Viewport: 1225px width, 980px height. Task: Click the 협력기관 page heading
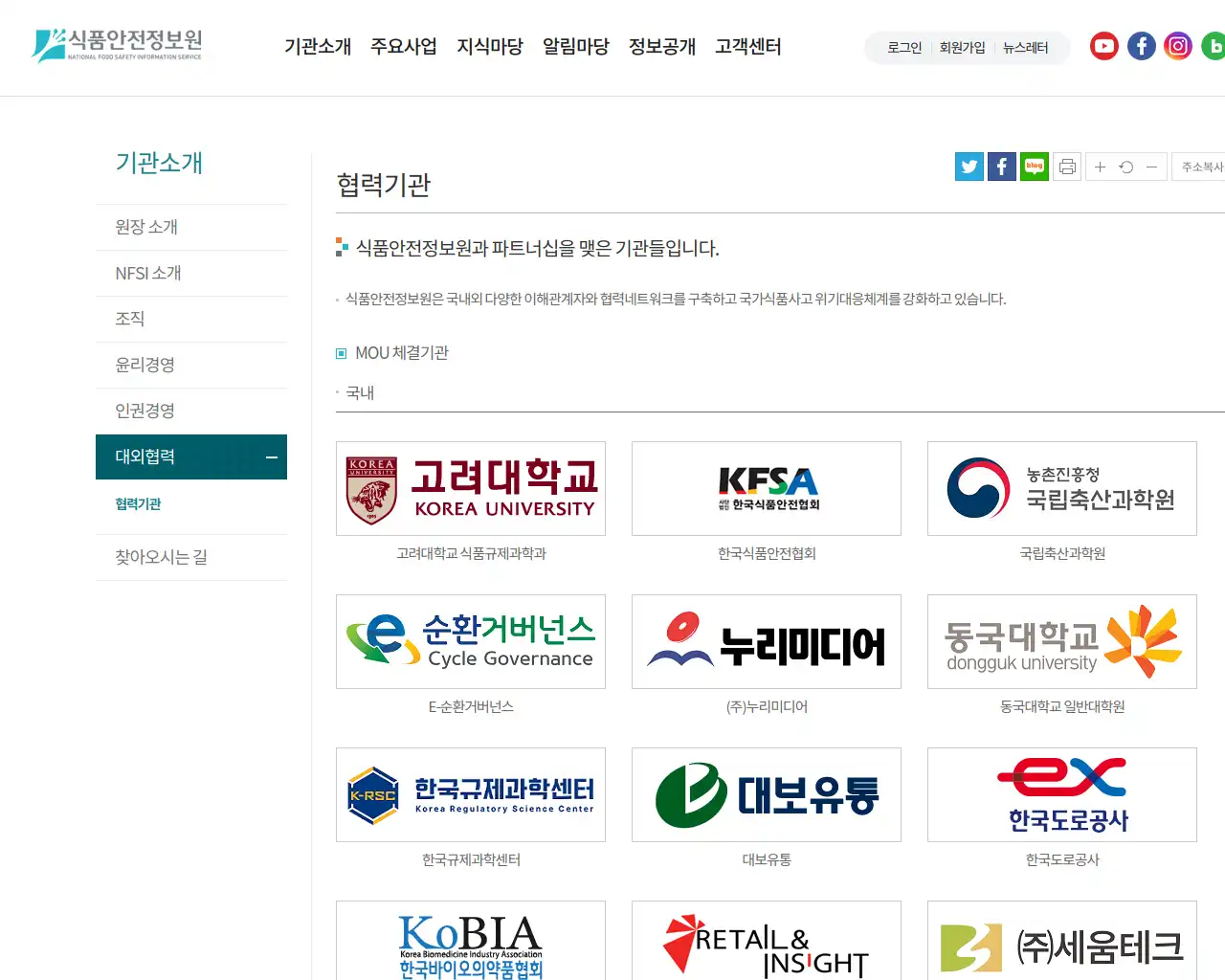pyautogui.click(x=384, y=184)
